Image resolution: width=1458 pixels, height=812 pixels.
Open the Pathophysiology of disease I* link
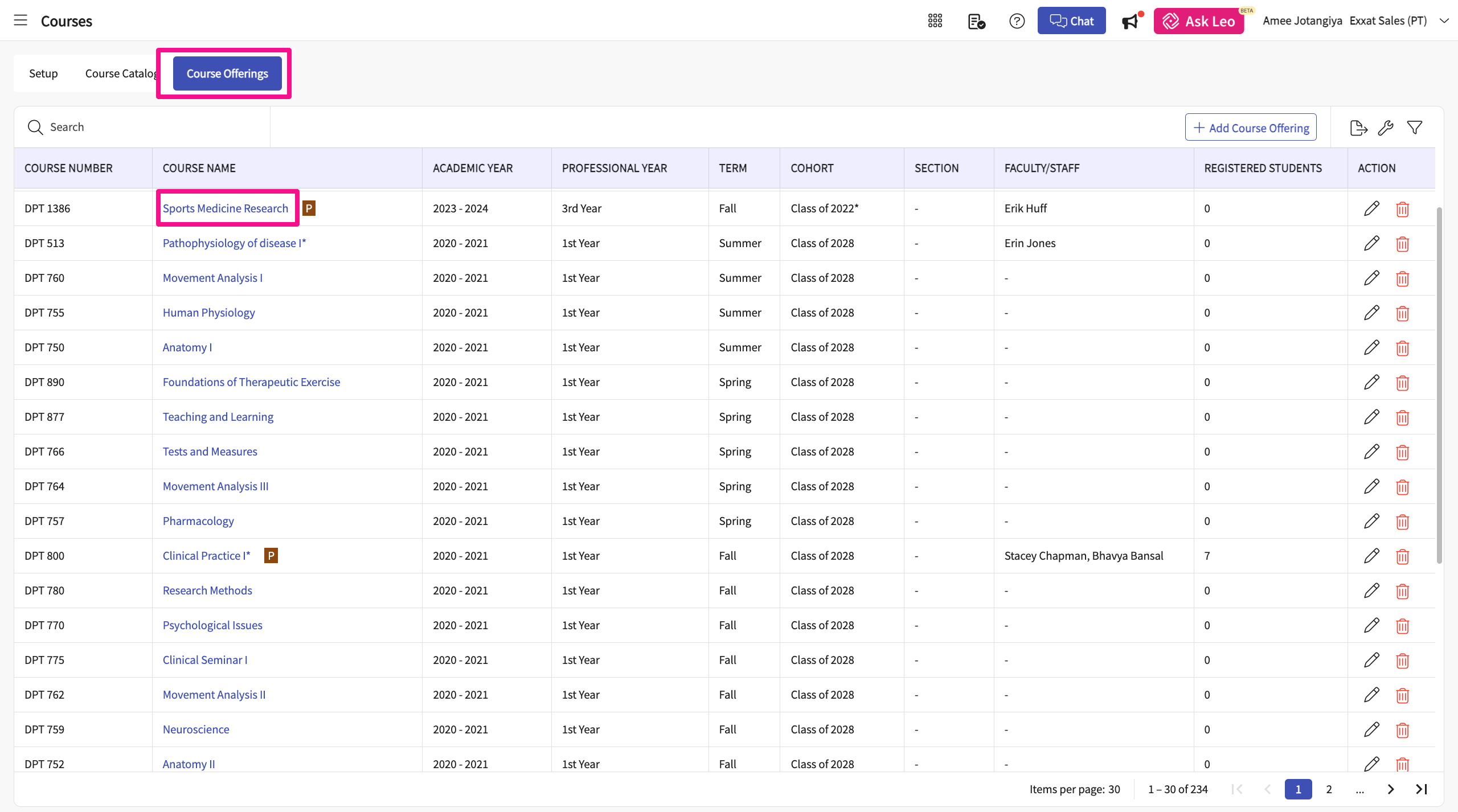point(234,243)
